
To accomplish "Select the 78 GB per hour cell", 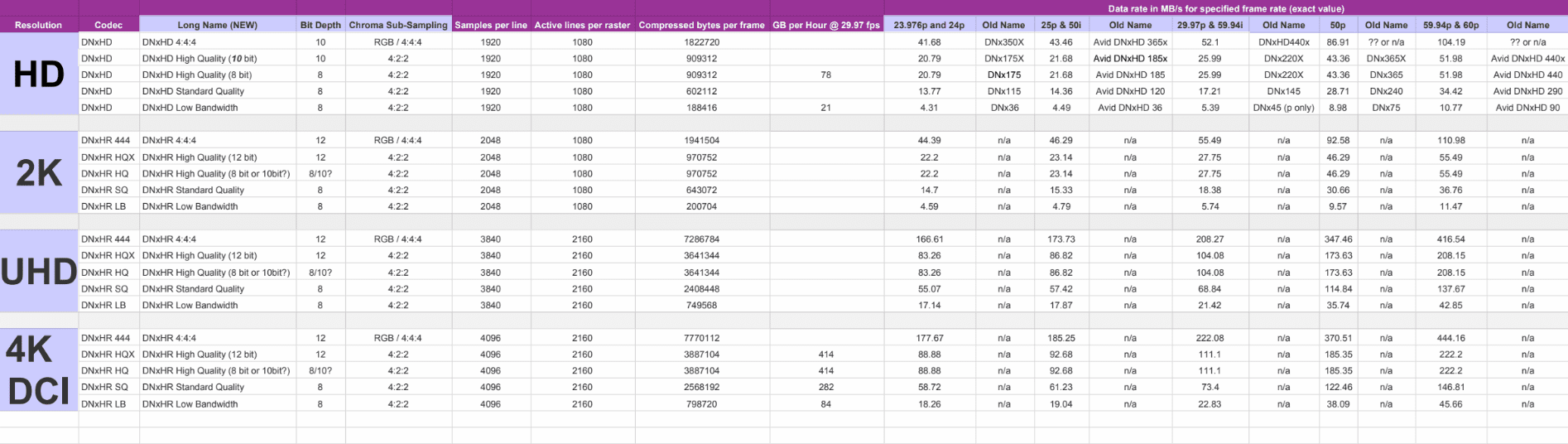I will [826, 75].
